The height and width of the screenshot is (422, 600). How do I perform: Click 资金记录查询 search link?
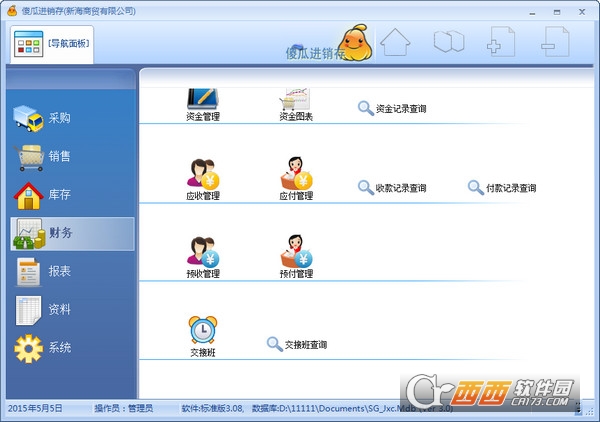(392, 109)
